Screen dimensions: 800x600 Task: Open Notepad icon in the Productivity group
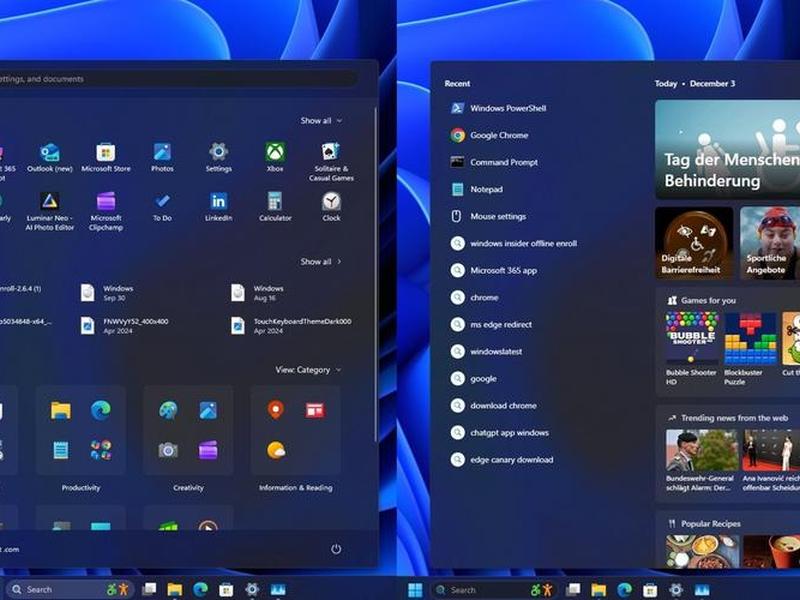pyautogui.click(x=61, y=450)
